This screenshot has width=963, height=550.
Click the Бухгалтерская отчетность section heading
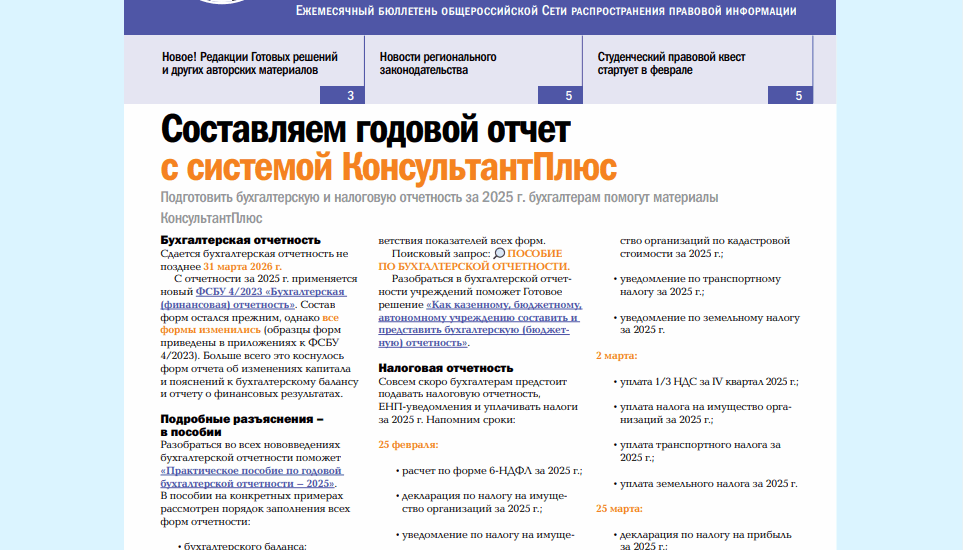pos(240,240)
